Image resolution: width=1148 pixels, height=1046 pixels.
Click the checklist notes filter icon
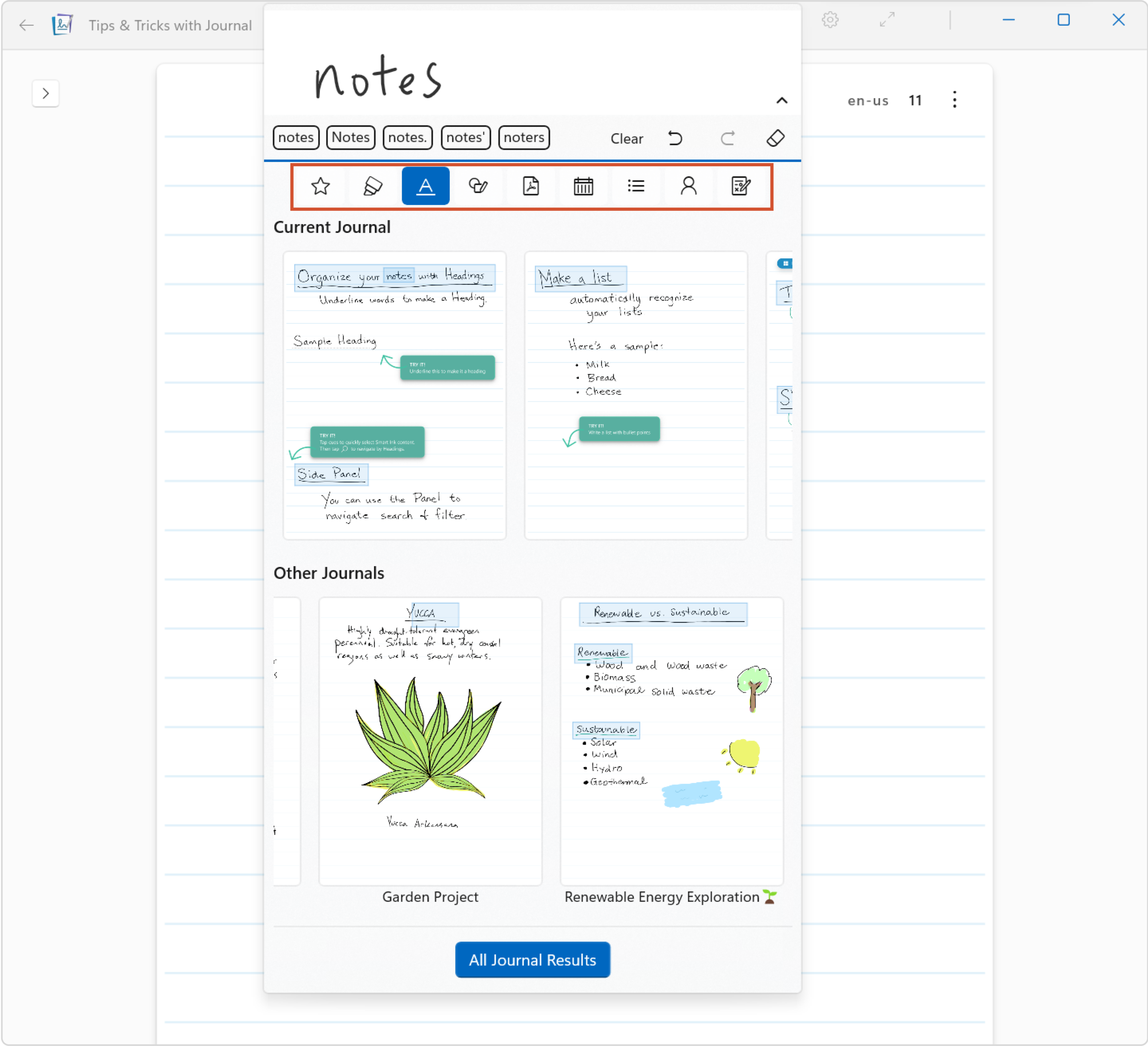[741, 186]
